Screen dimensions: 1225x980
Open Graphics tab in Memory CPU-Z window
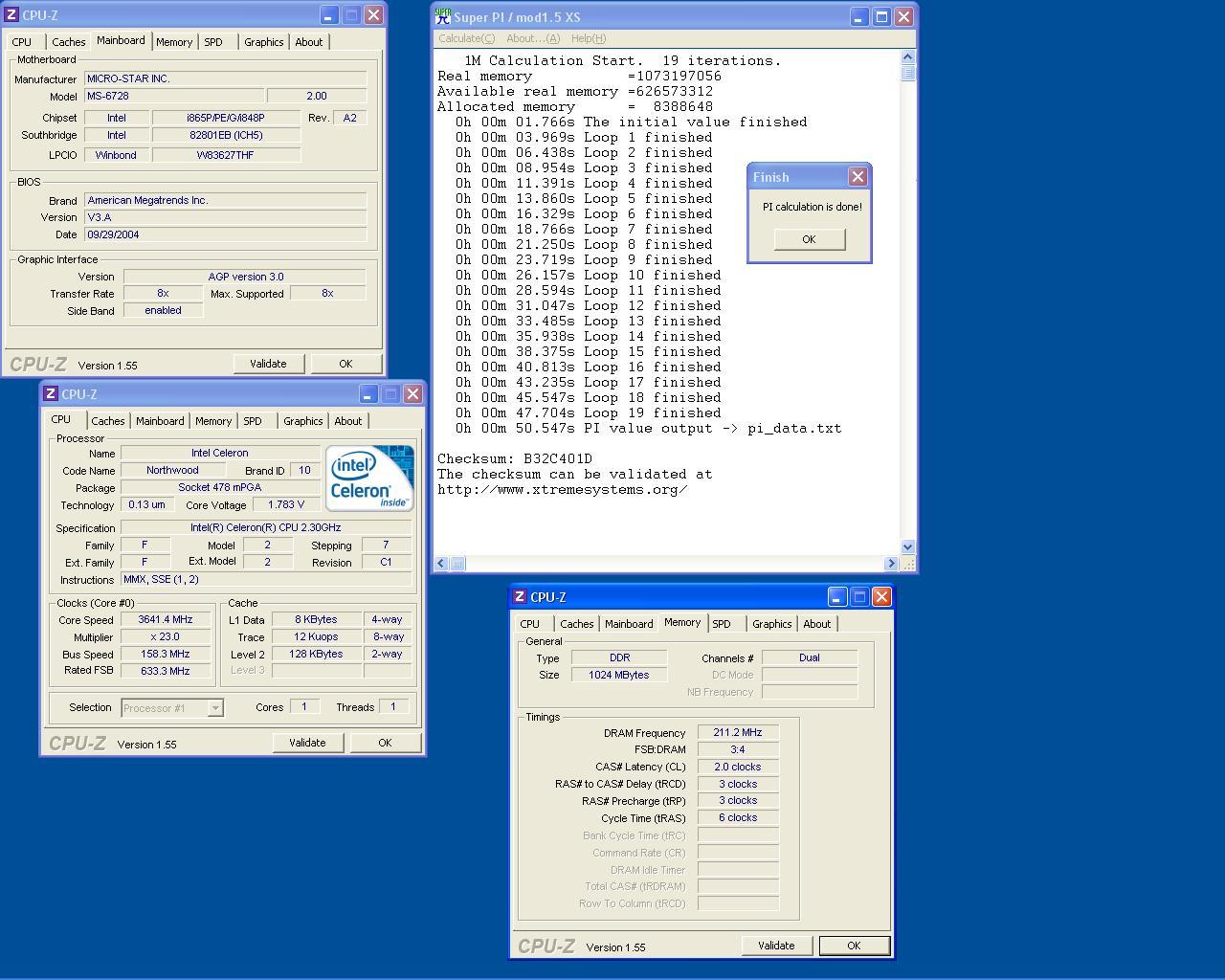tap(771, 624)
